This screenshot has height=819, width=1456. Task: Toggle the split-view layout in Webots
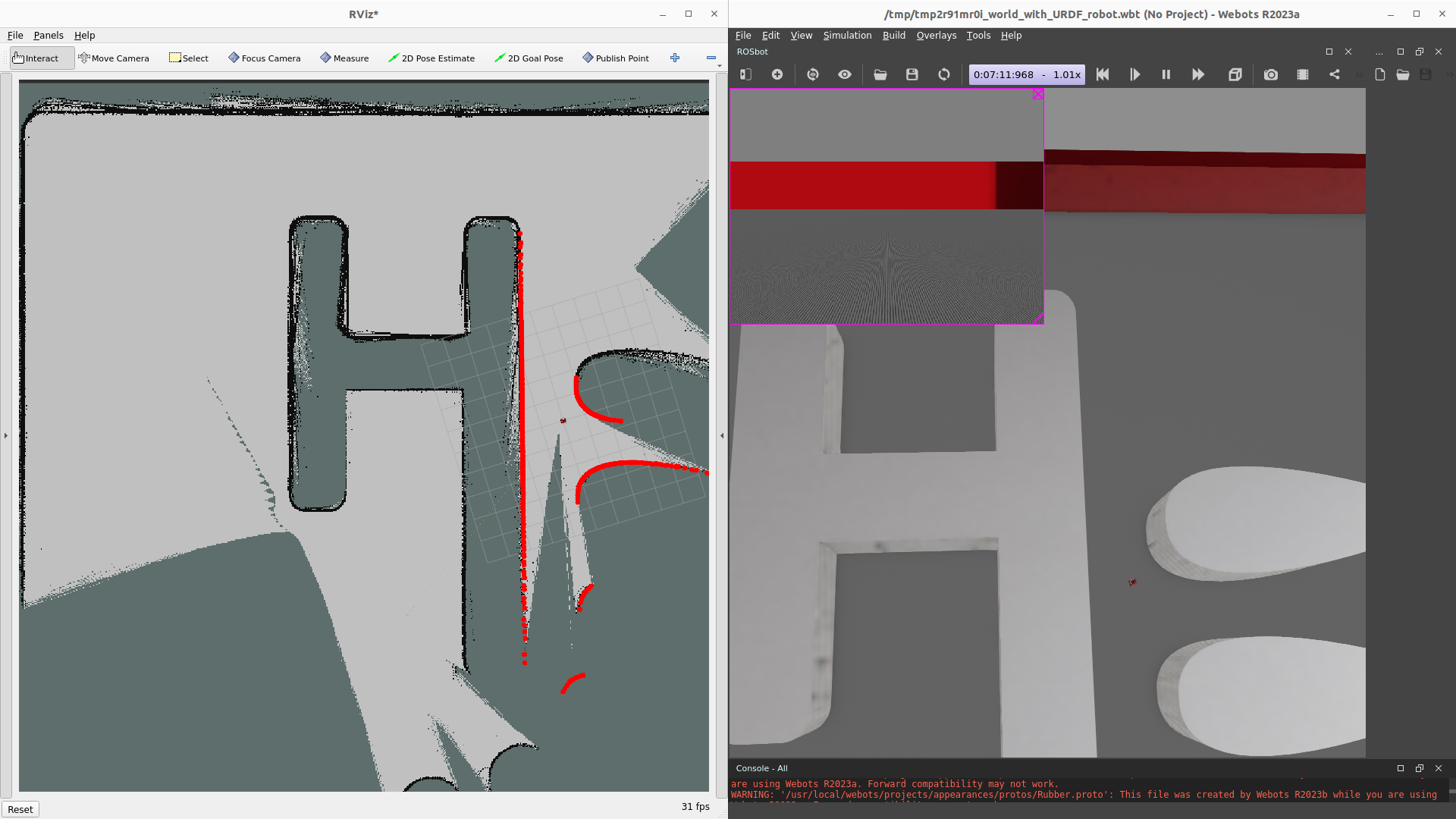[745, 74]
